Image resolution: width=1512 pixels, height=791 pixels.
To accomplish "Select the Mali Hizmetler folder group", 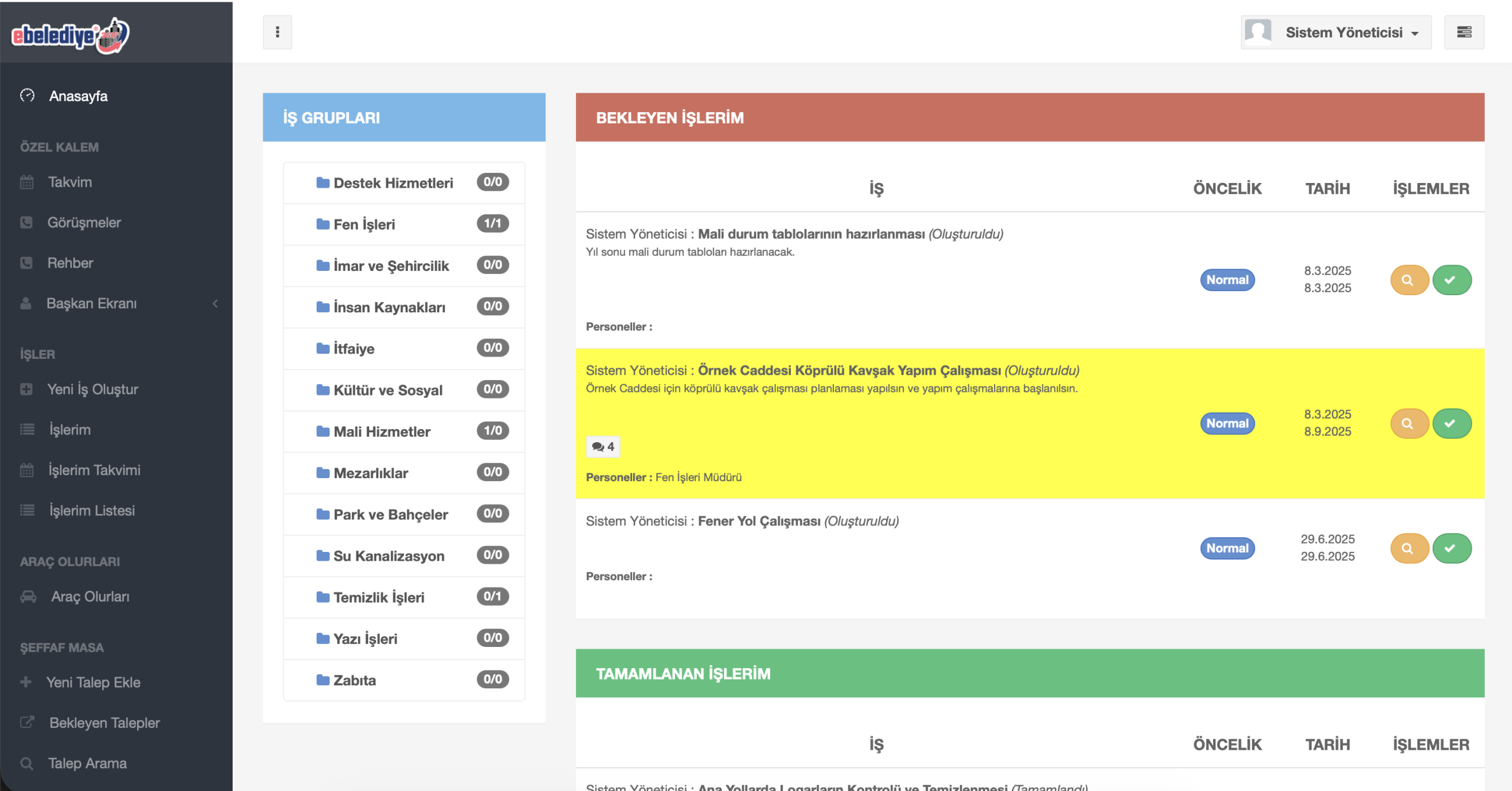I will click(382, 432).
